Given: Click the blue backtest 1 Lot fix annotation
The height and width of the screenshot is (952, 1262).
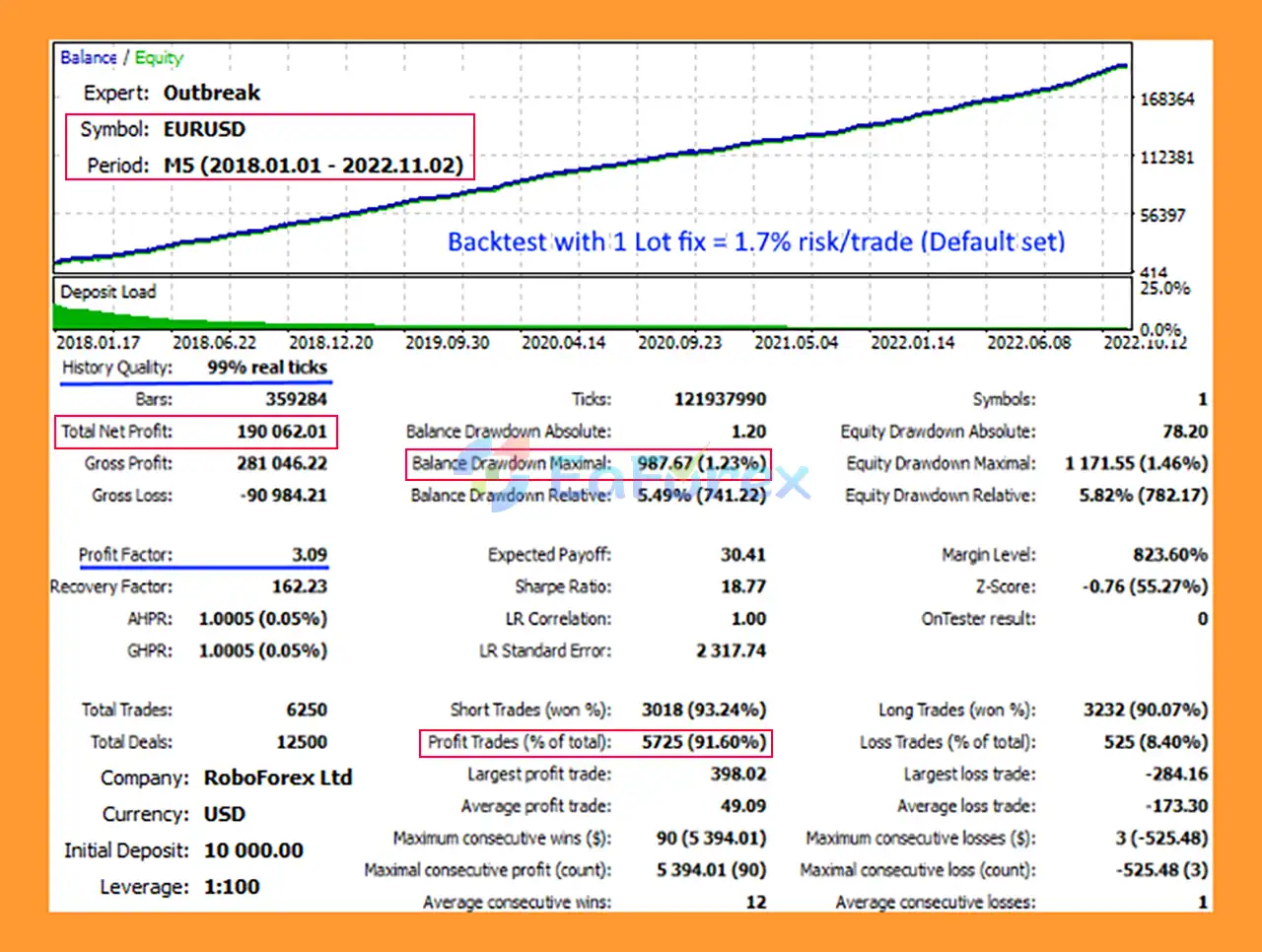Looking at the screenshot, I should [x=756, y=241].
